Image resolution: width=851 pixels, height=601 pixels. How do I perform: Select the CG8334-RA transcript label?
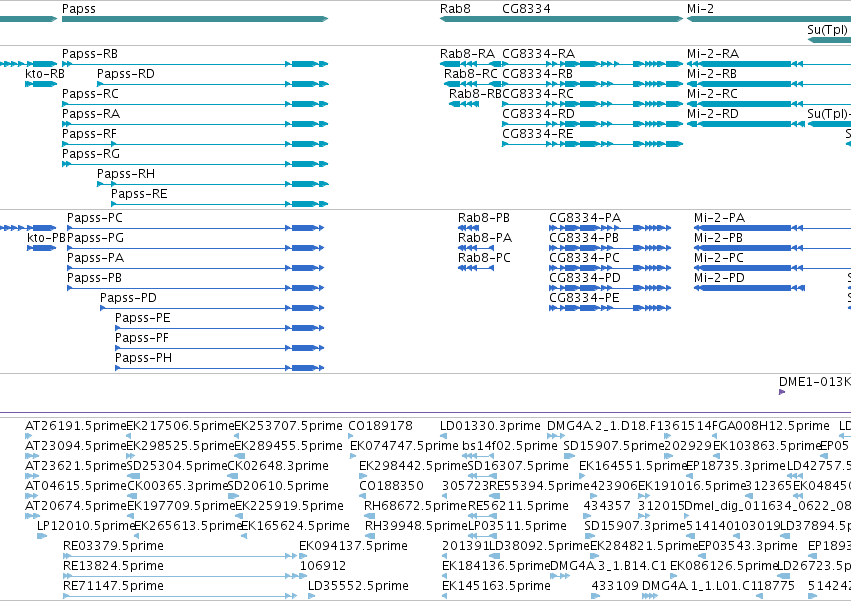tap(538, 54)
